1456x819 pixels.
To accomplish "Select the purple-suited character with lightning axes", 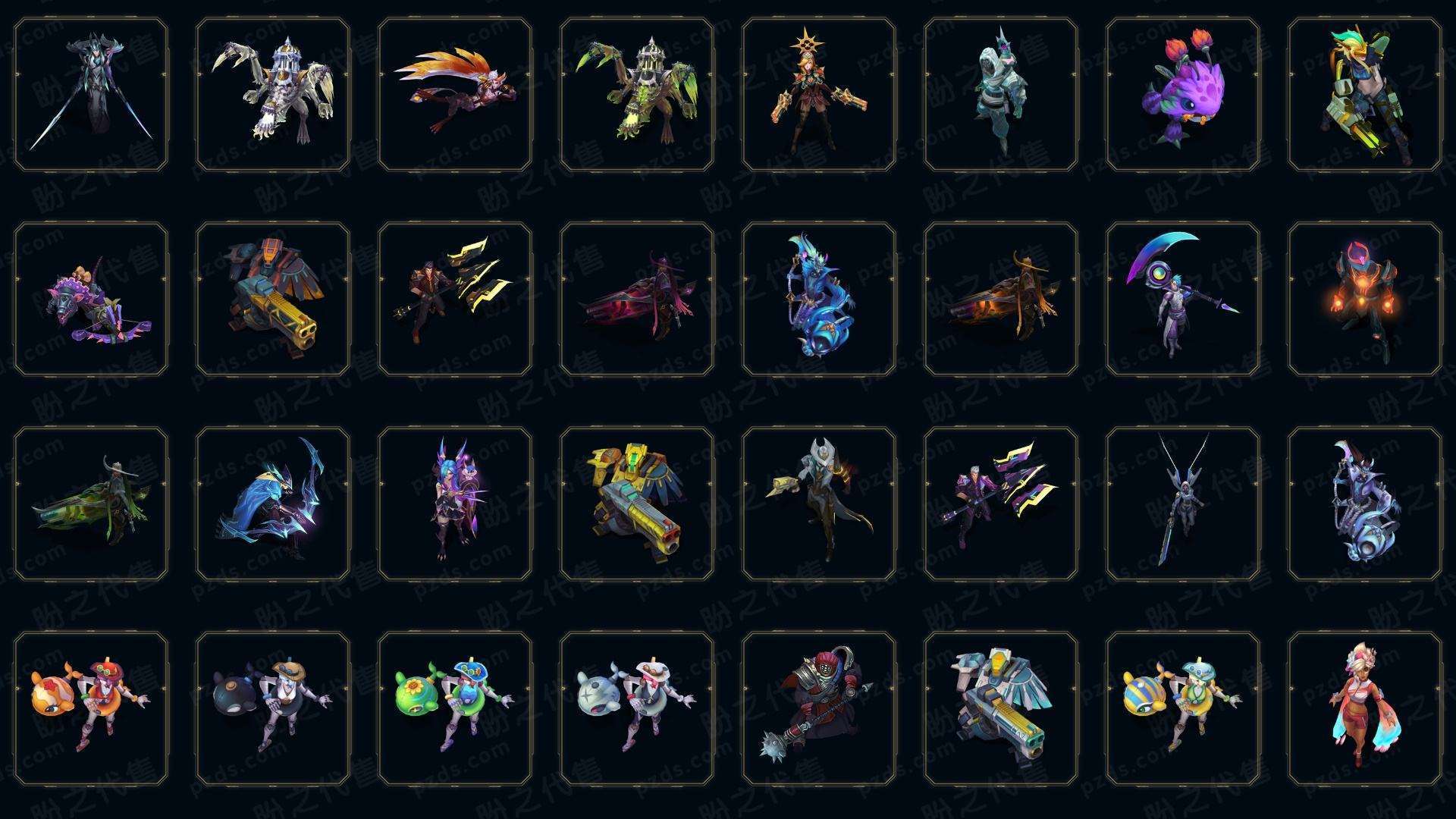I will tap(1001, 504).
